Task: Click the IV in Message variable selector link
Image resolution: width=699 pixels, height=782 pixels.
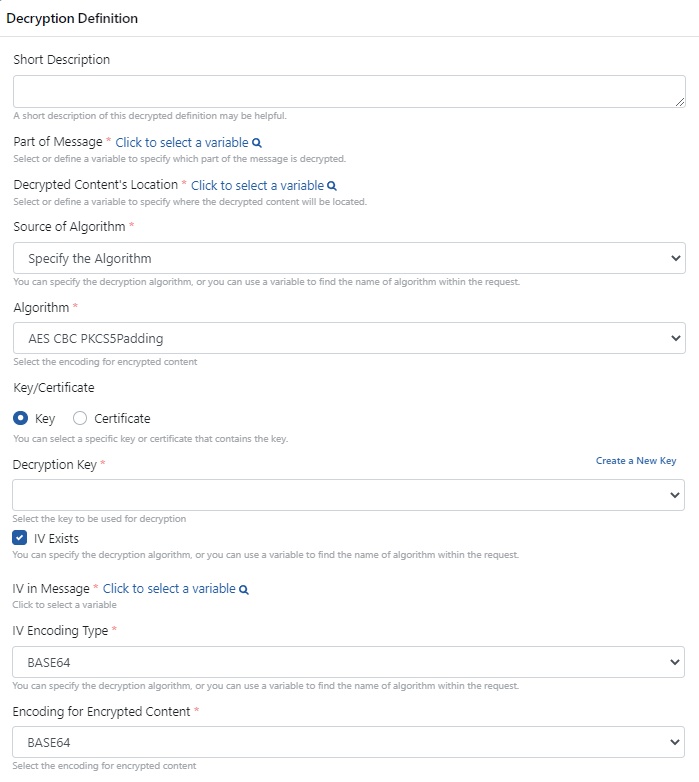Action: click(x=169, y=589)
